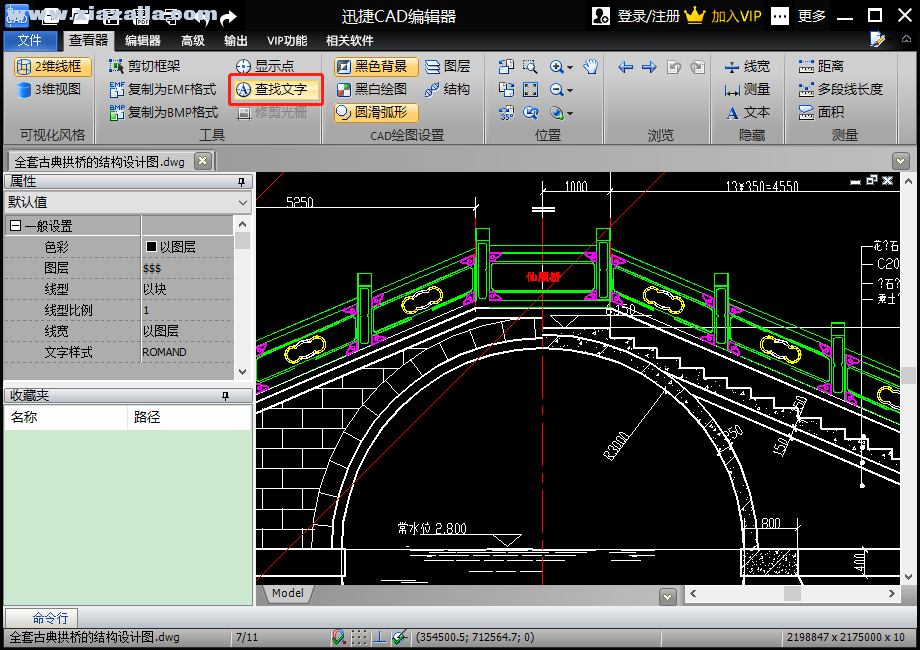Select the 面积 area measure tool
Image resolution: width=920 pixels, height=650 pixels.
(x=821, y=112)
